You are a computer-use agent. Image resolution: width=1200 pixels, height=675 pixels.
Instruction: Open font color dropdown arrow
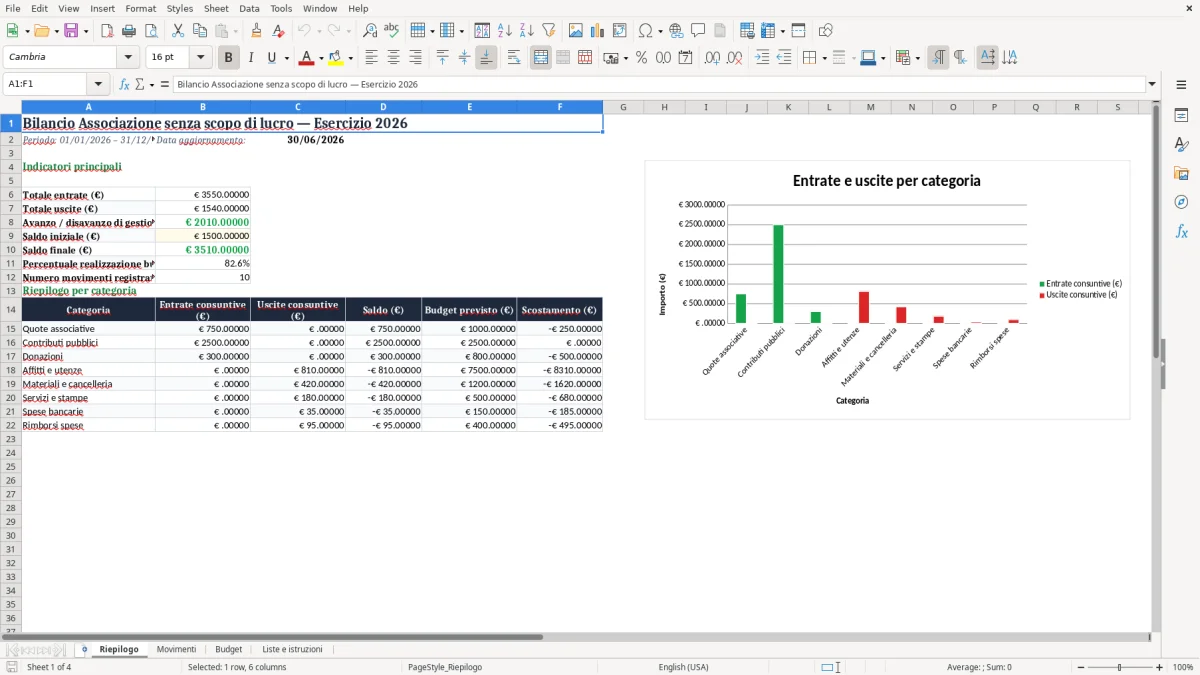click(321, 59)
